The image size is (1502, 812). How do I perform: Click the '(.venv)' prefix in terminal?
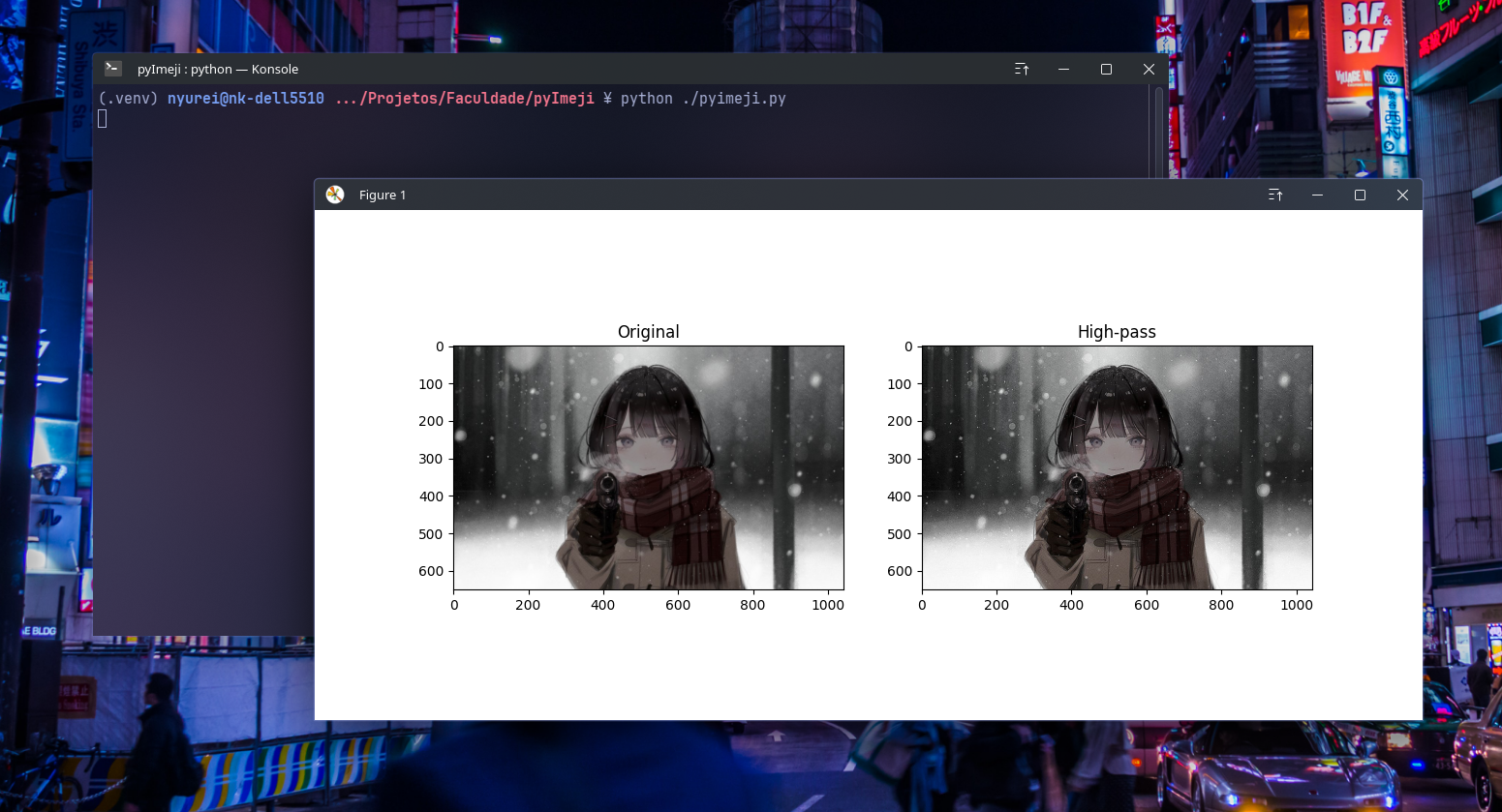coord(128,99)
